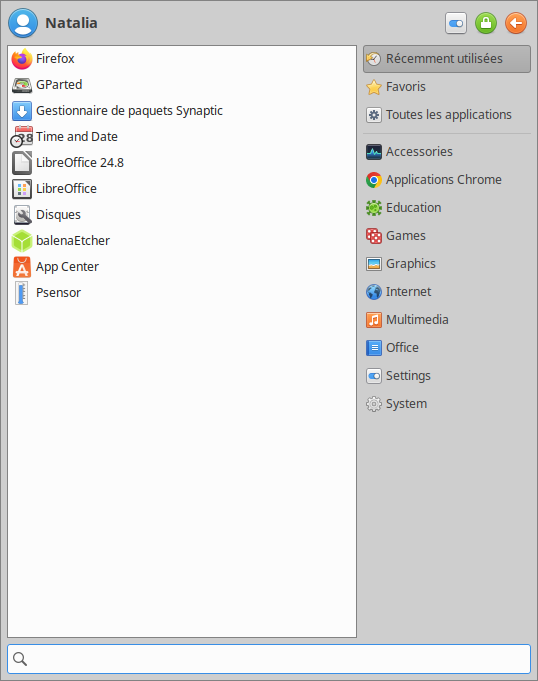Lock the screen with green padlock button
538x681 pixels.
486,23
